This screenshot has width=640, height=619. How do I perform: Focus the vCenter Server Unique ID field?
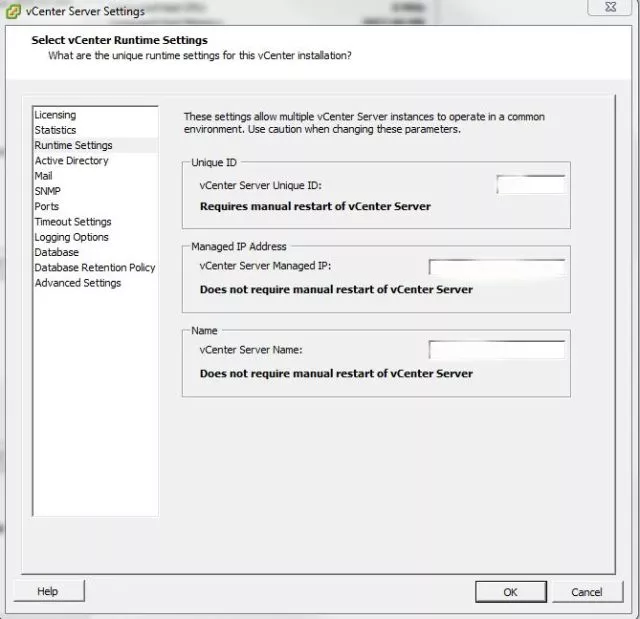531,185
